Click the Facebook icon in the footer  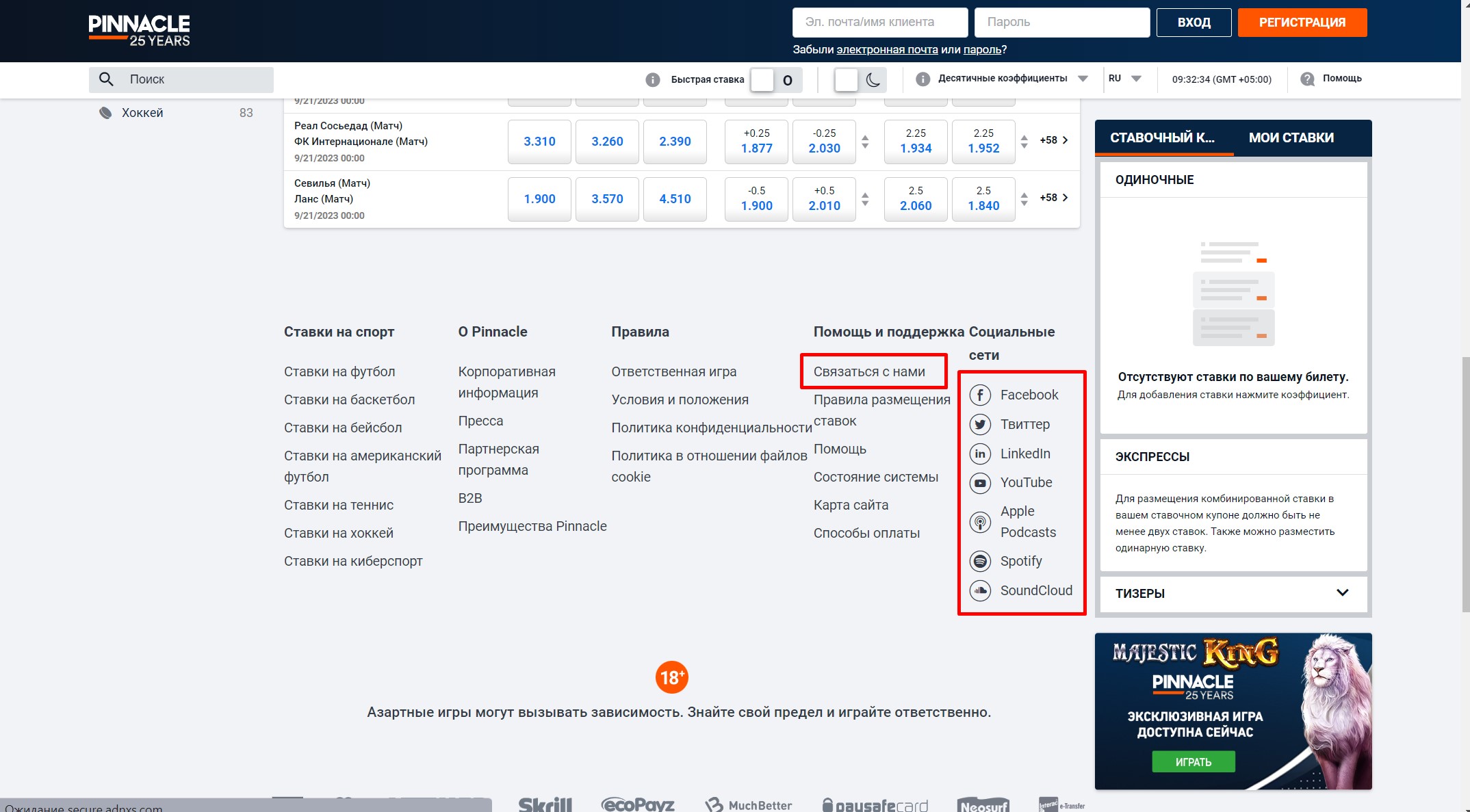tap(980, 395)
